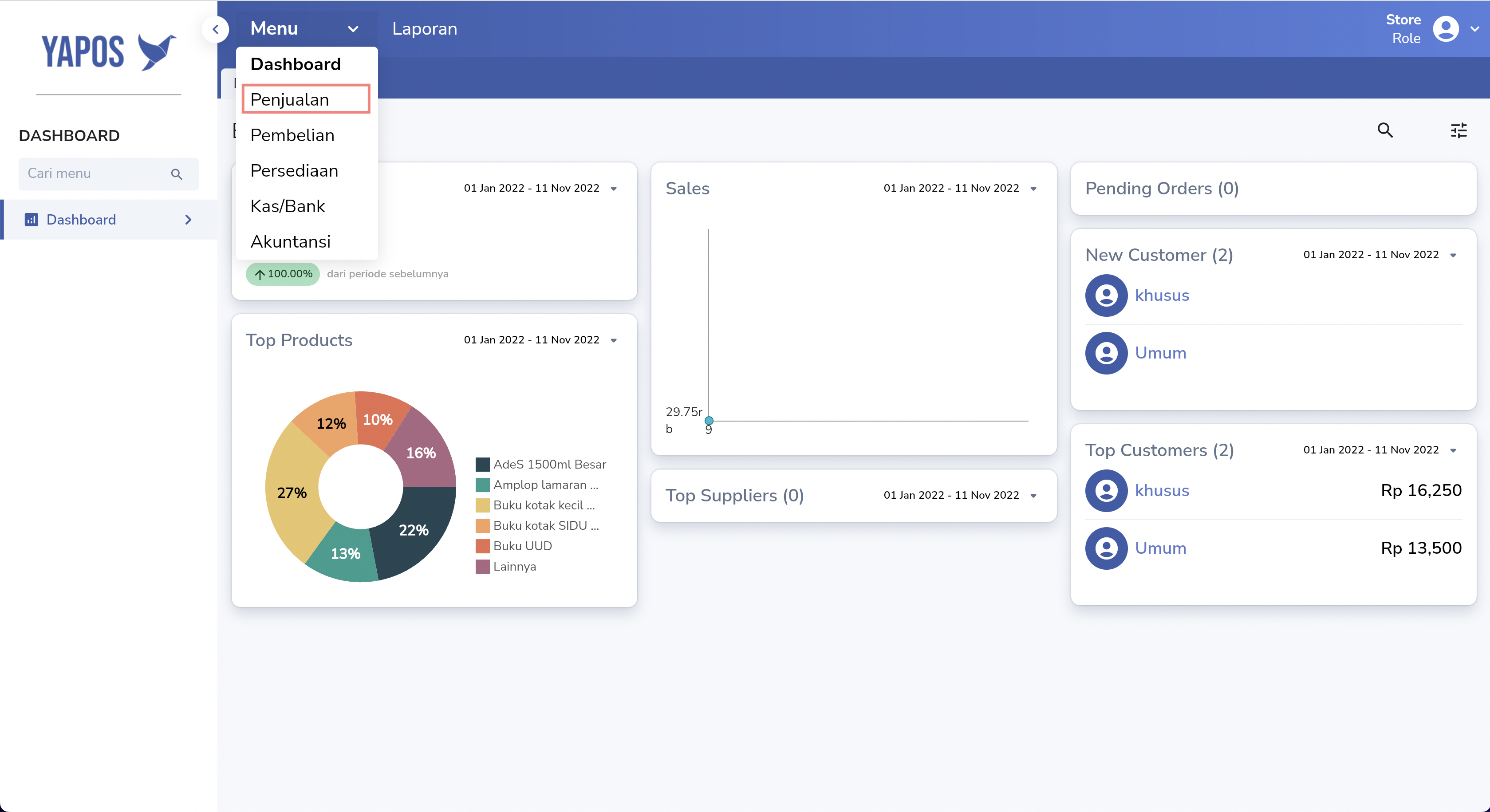Expand the user account chevron
The height and width of the screenshot is (812, 1490).
(1474, 29)
